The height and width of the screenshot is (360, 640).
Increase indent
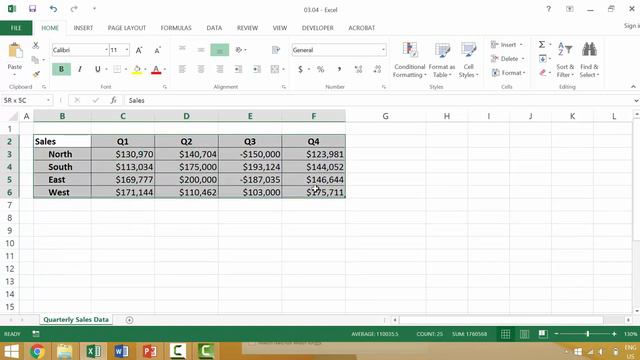tap(257, 69)
